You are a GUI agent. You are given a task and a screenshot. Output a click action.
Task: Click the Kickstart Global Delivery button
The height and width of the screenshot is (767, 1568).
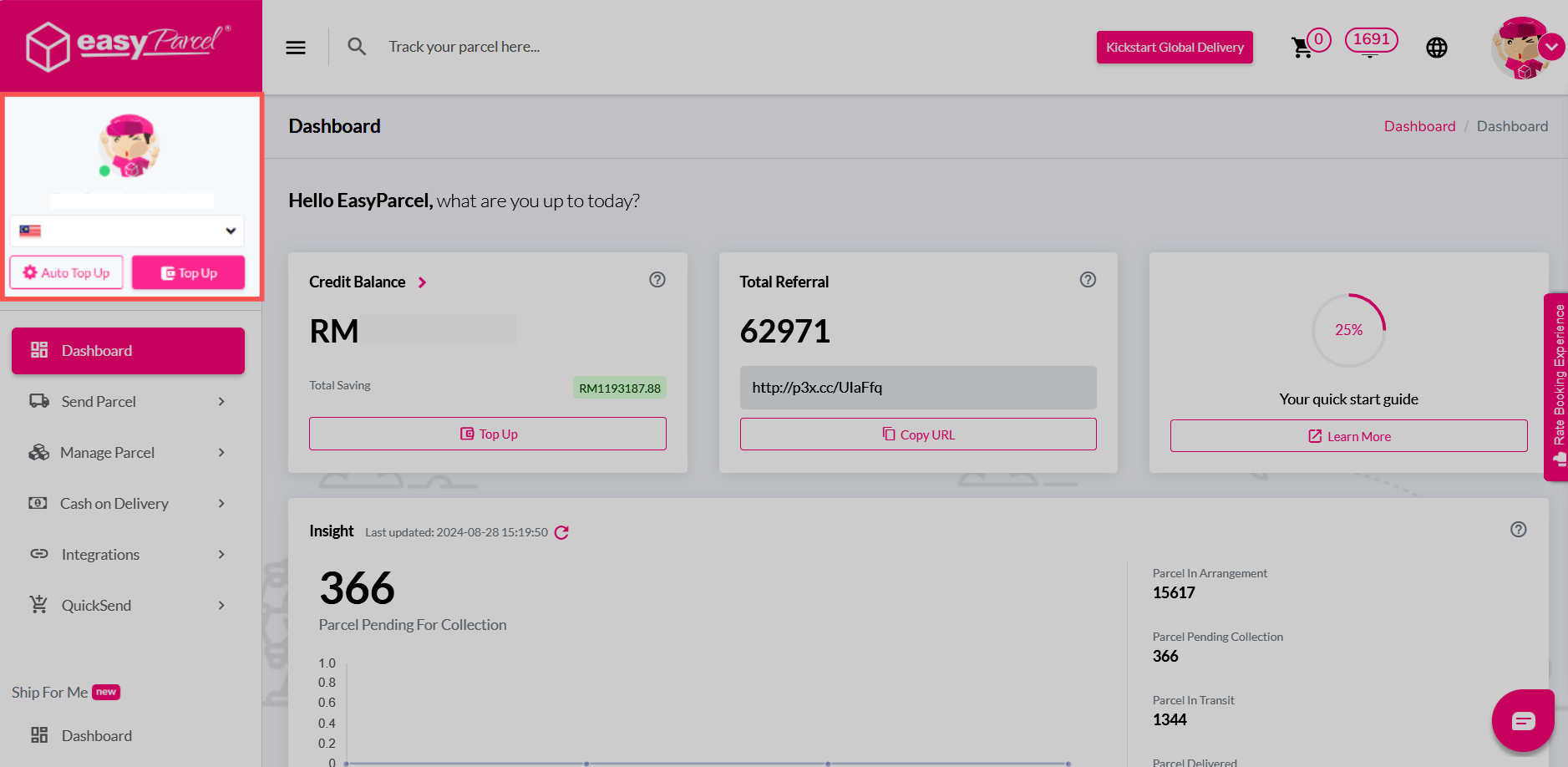(1175, 48)
